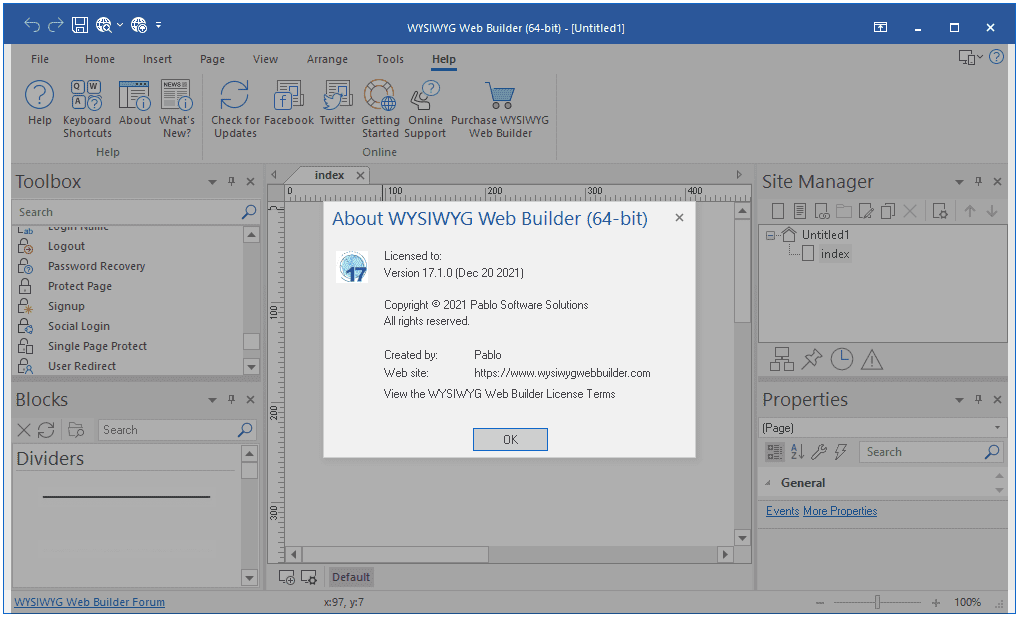The width and height of the screenshot is (1017, 617).
Task: Click Purchase WYSIWYG Web Builder cart icon
Action: pos(500,109)
